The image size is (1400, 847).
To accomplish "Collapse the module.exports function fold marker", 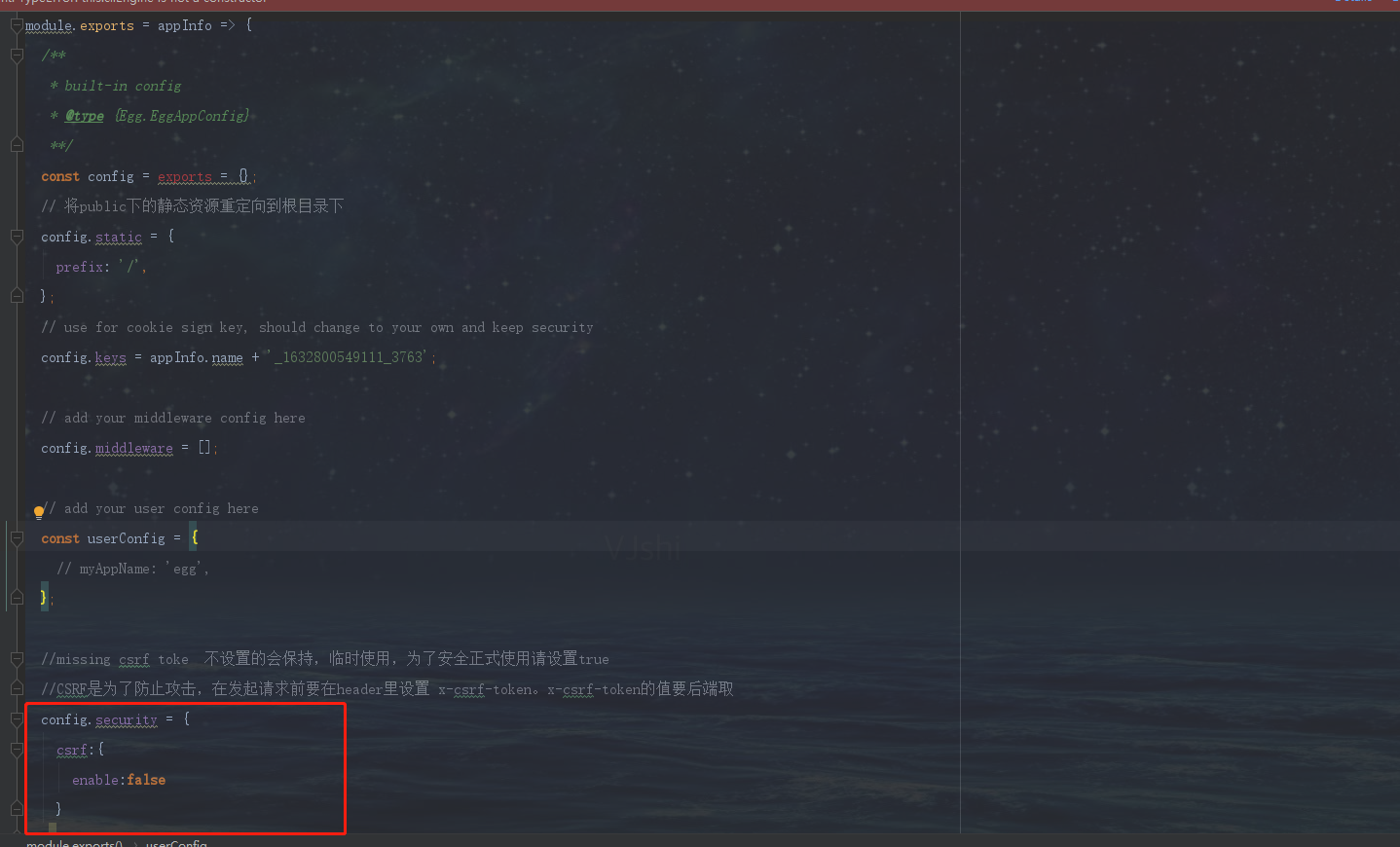I will (17, 26).
